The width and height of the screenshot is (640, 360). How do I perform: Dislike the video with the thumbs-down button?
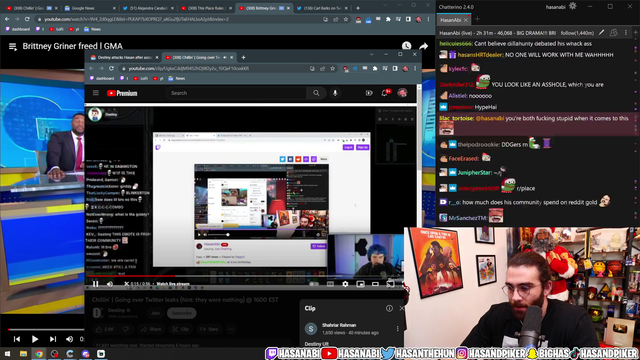[x=126, y=329]
